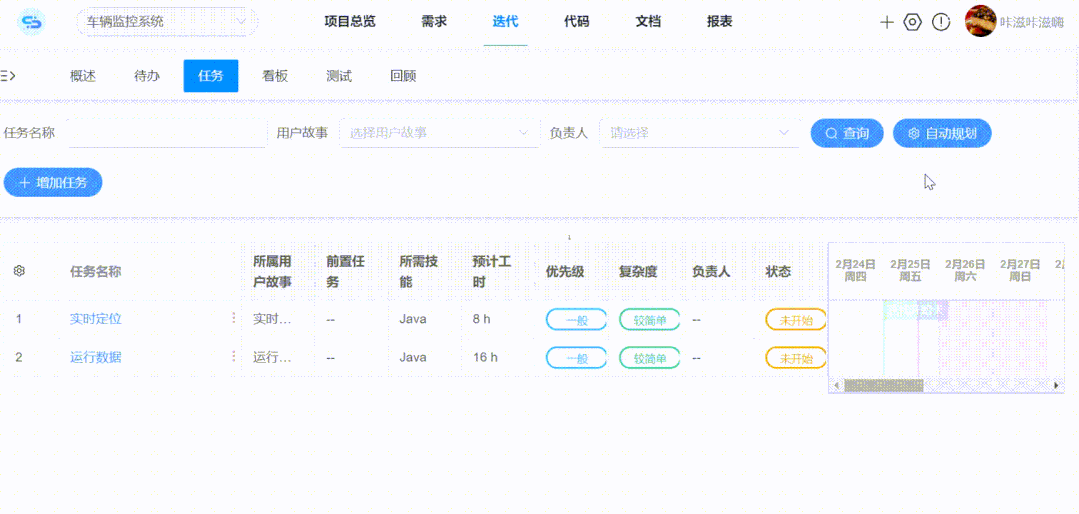
Task: Click the Java skill cell for 运行数据
Action: [x=413, y=357]
